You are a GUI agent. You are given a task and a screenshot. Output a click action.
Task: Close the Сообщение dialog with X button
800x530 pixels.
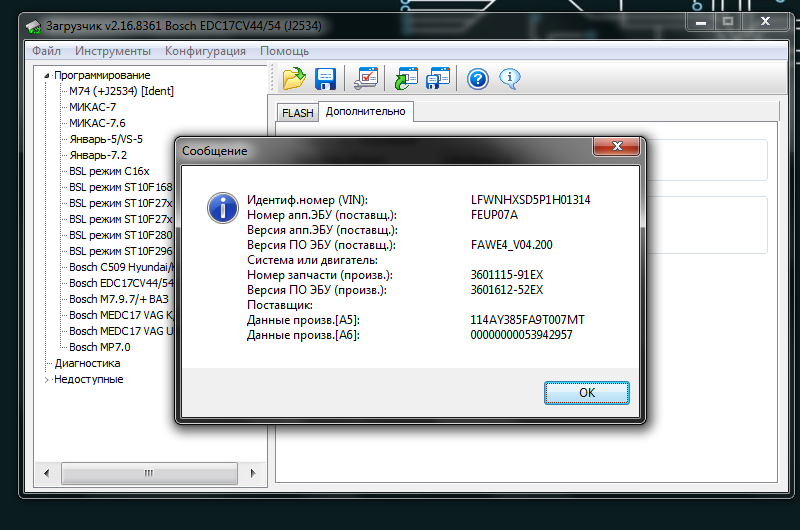pyautogui.click(x=617, y=149)
